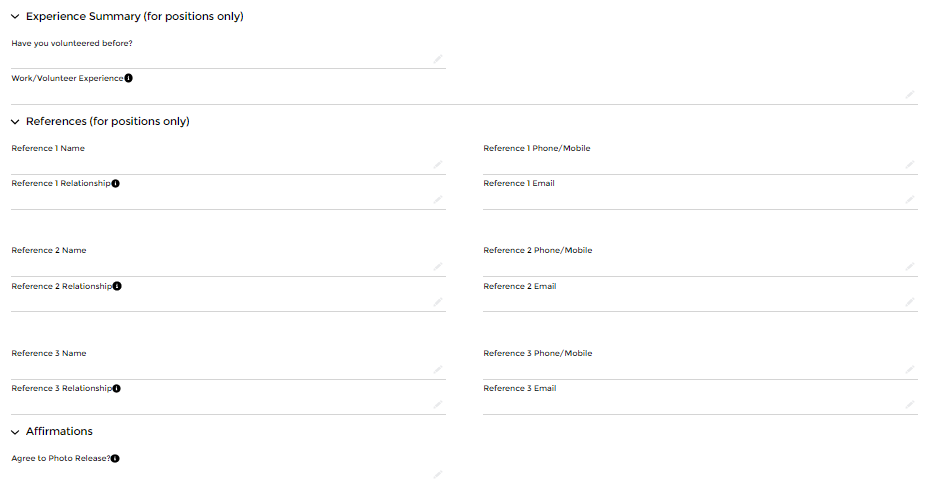Viewport: 927px width, 479px height.
Task: Click edit pencil for Reference 2 Email
Action: pyautogui.click(x=909, y=302)
